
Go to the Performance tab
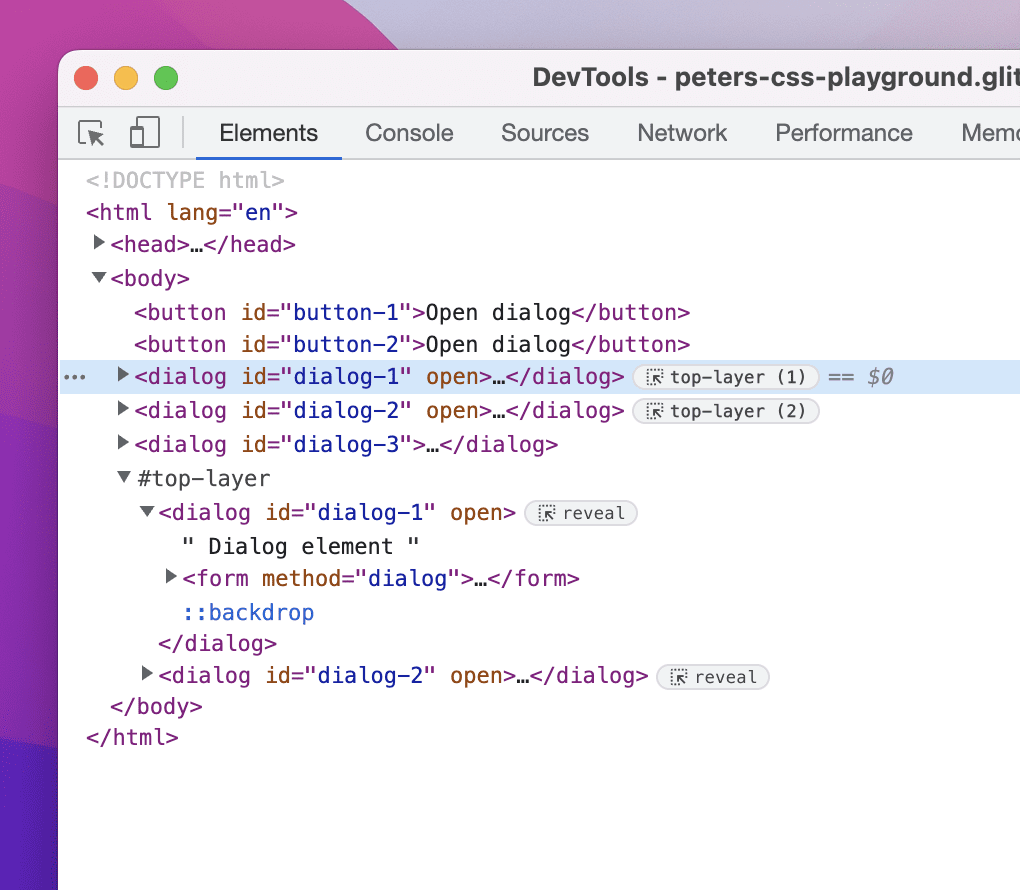click(x=844, y=133)
